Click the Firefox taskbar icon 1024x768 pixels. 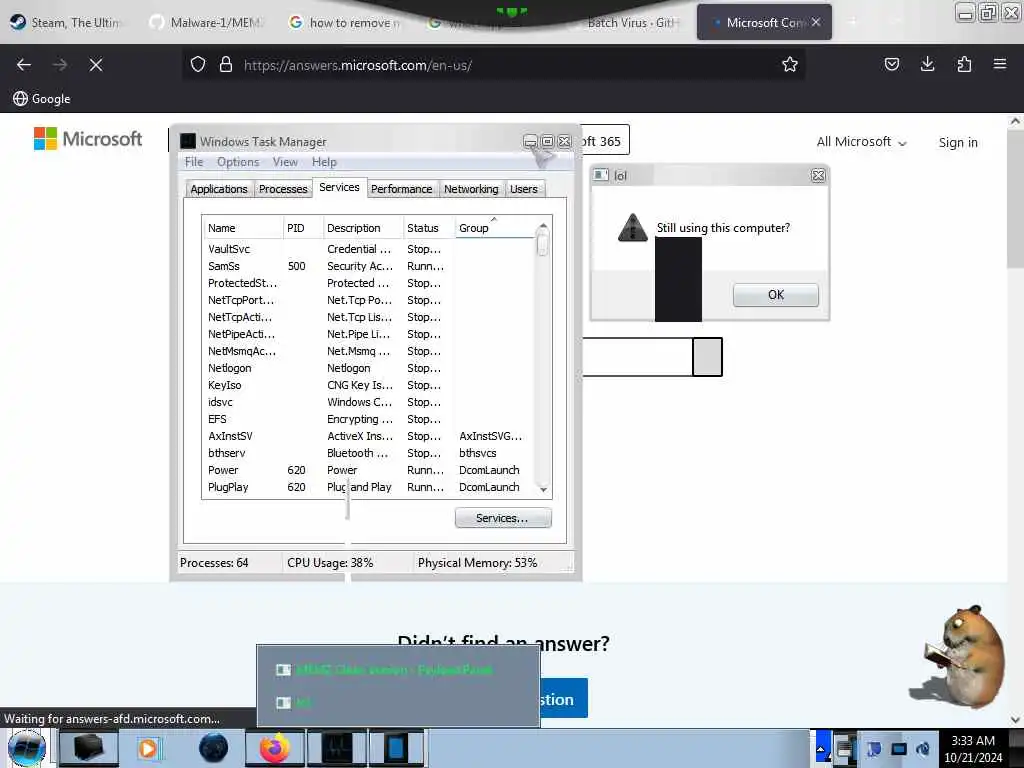[275, 748]
